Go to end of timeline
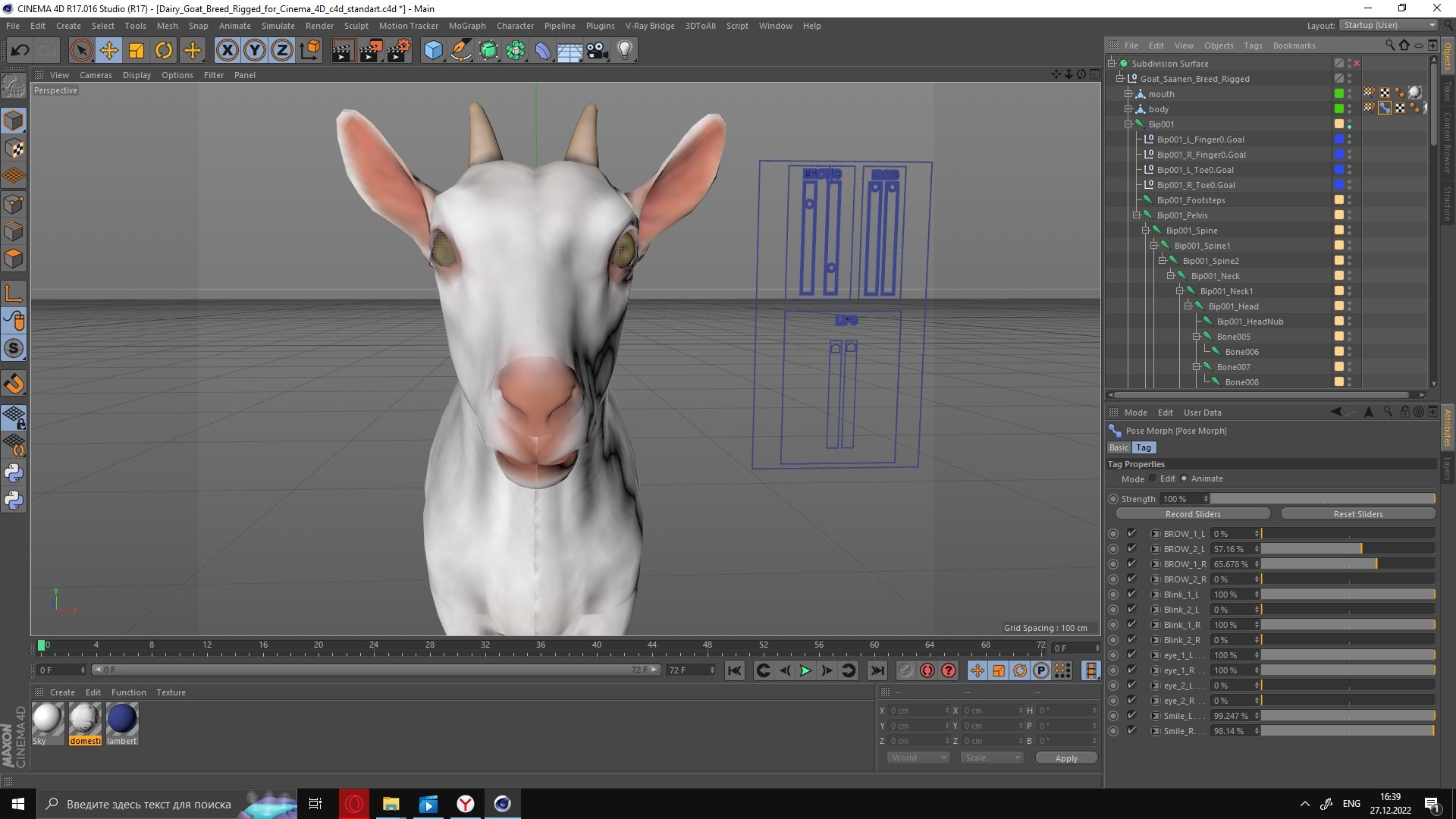The image size is (1456, 819). point(877,670)
